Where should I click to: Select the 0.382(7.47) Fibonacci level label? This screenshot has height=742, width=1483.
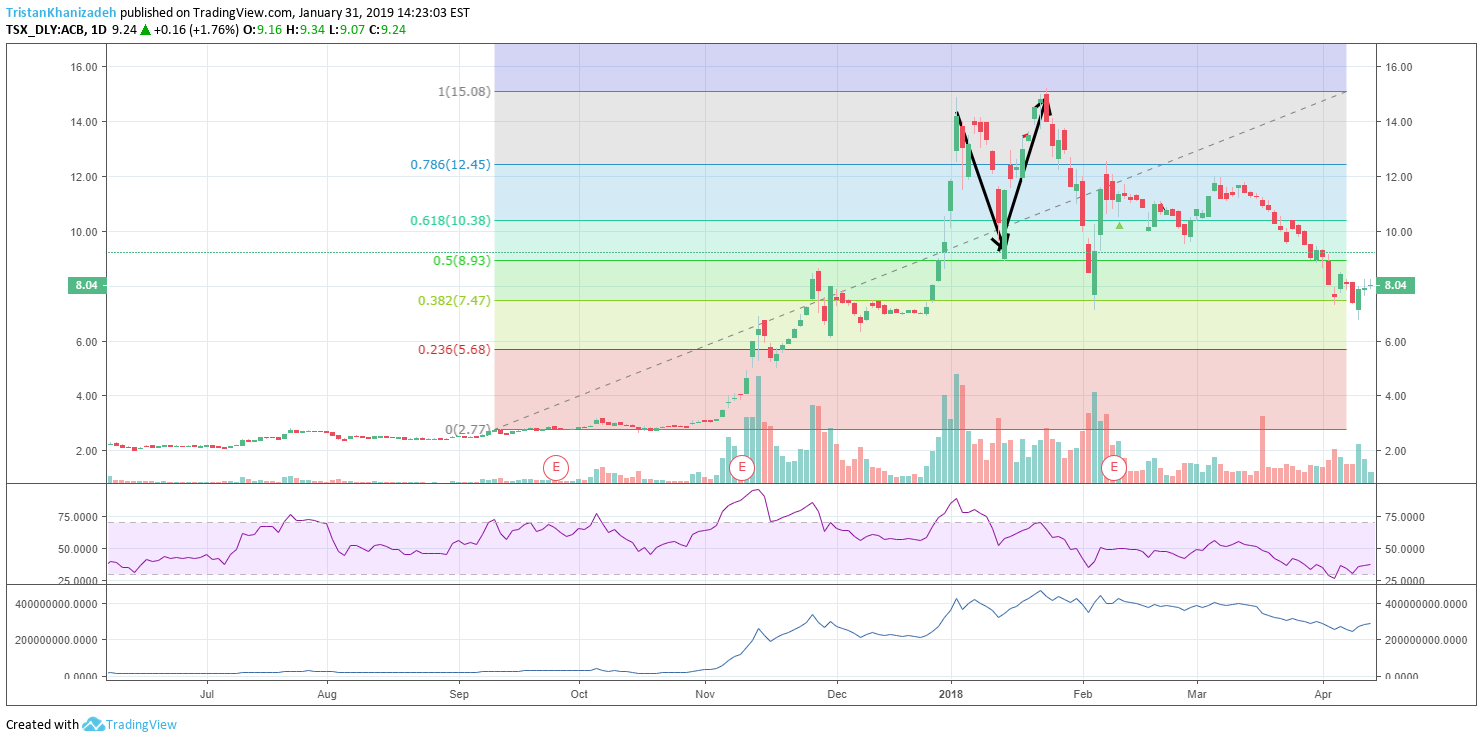point(454,300)
